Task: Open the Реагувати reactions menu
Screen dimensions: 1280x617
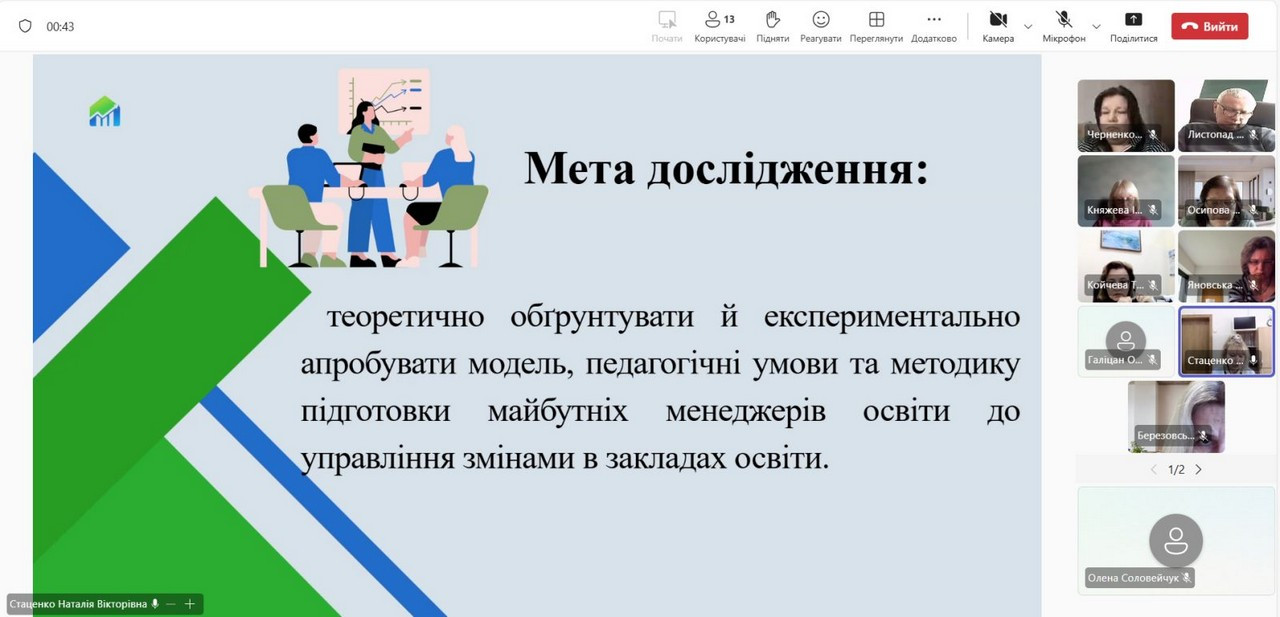Action: tap(820, 26)
